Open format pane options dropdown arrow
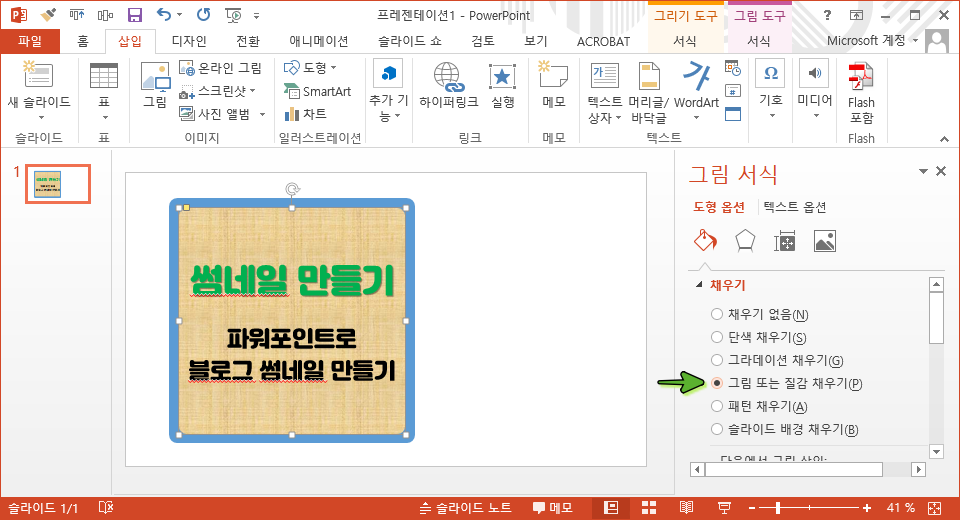Image resolution: width=960 pixels, height=520 pixels. pos(923,171)
